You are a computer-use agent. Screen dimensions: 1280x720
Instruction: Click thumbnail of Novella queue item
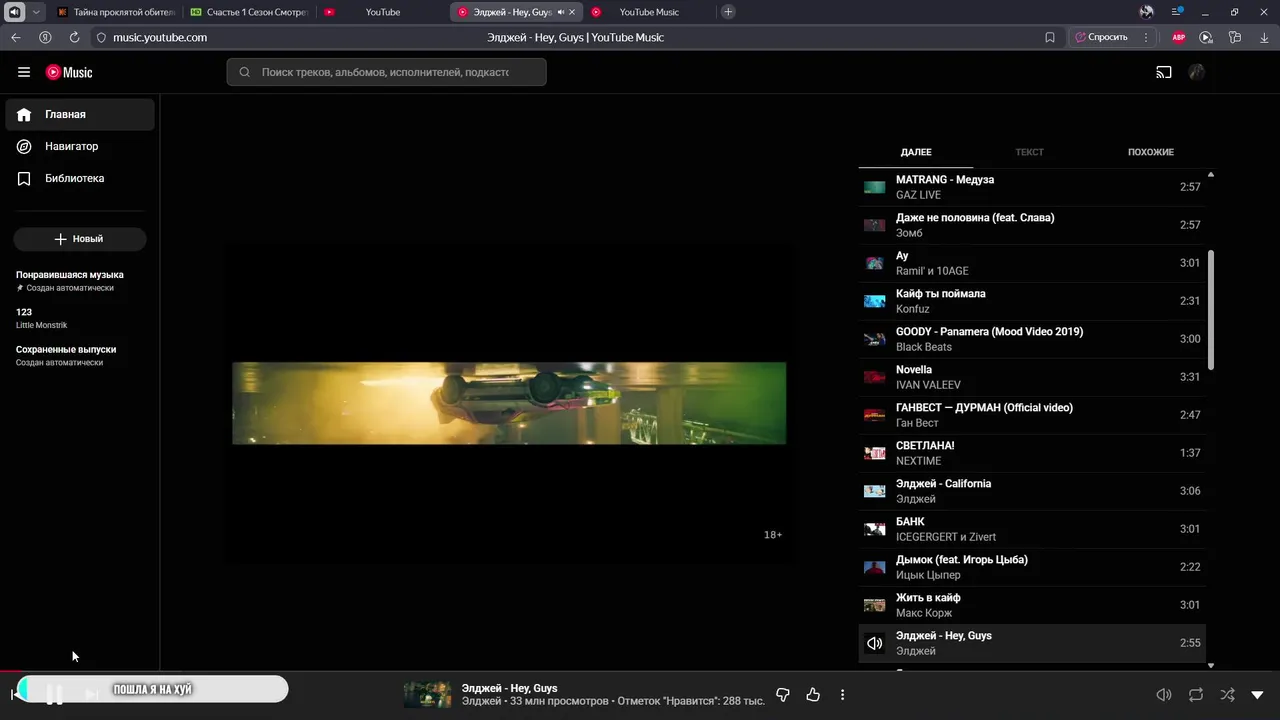(x=875, y=377)
